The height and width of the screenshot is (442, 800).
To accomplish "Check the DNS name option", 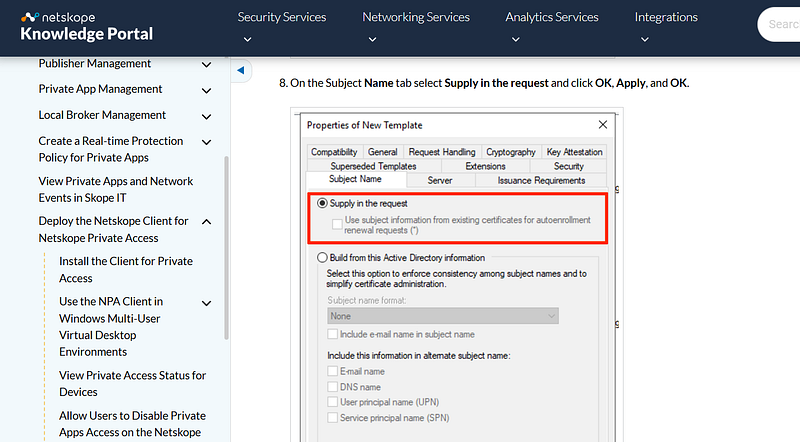I will coord(333,387).
